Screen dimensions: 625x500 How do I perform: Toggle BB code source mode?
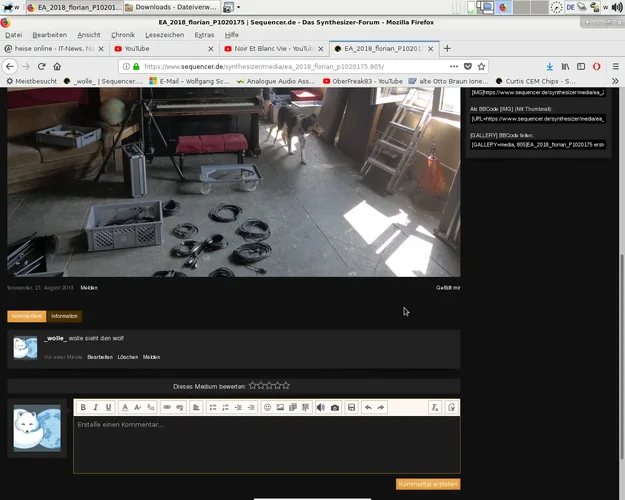click(x=451, y=407)
